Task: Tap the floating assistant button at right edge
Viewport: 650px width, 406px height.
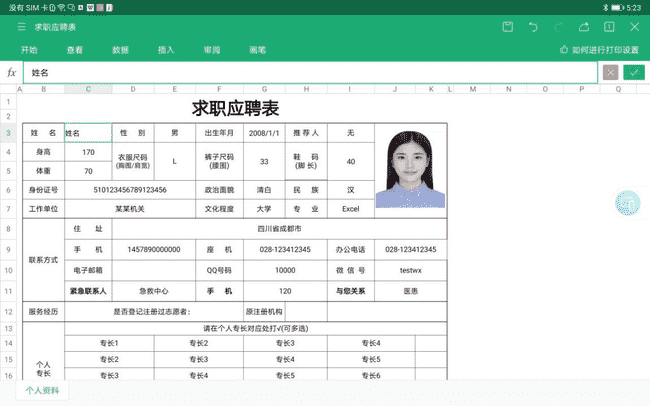Action: 628,203
